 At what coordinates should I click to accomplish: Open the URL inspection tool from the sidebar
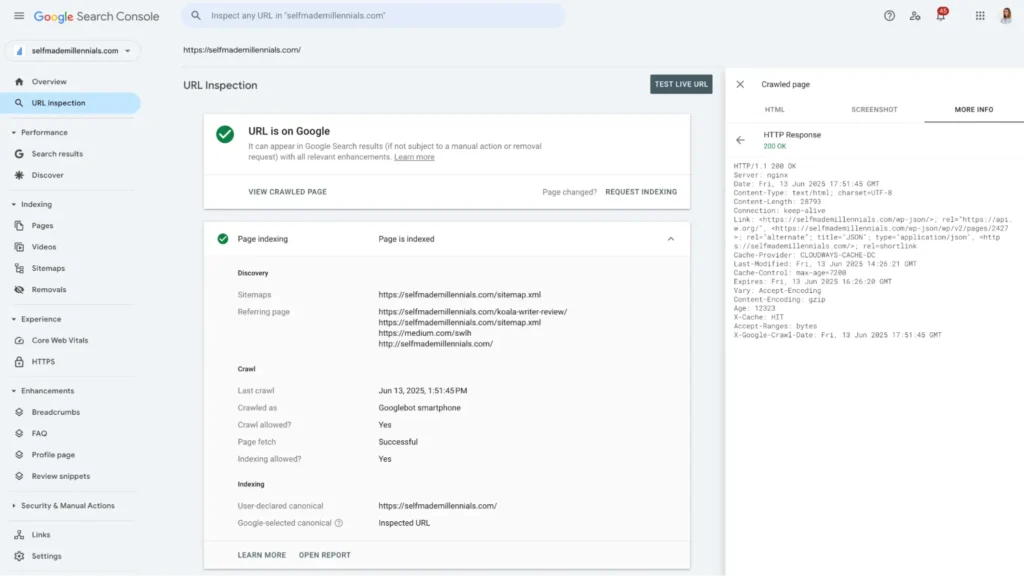pyautogui.click(x=60, y=103)
